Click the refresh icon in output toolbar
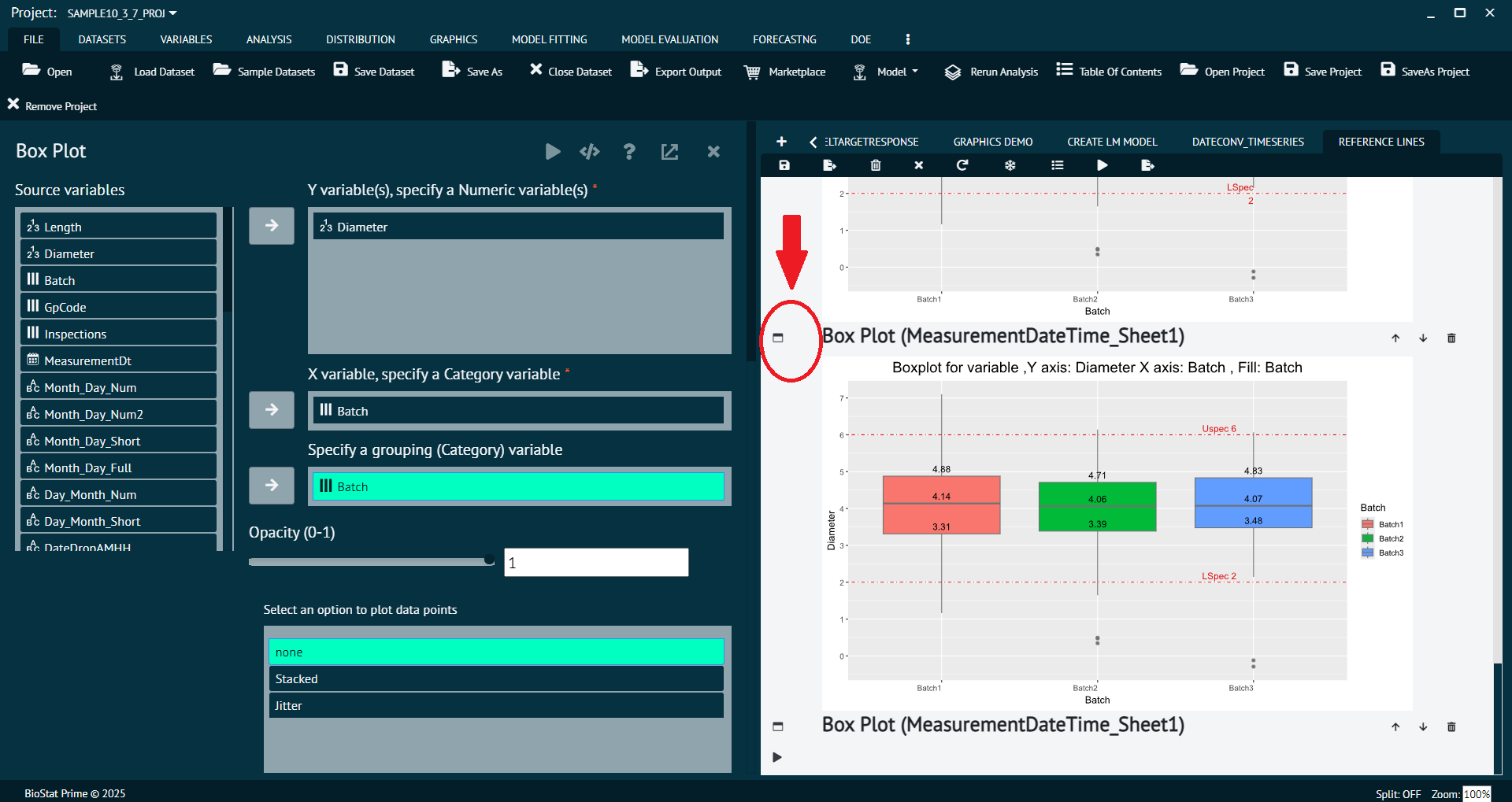The image size is (1512, 802). (962, 165)
